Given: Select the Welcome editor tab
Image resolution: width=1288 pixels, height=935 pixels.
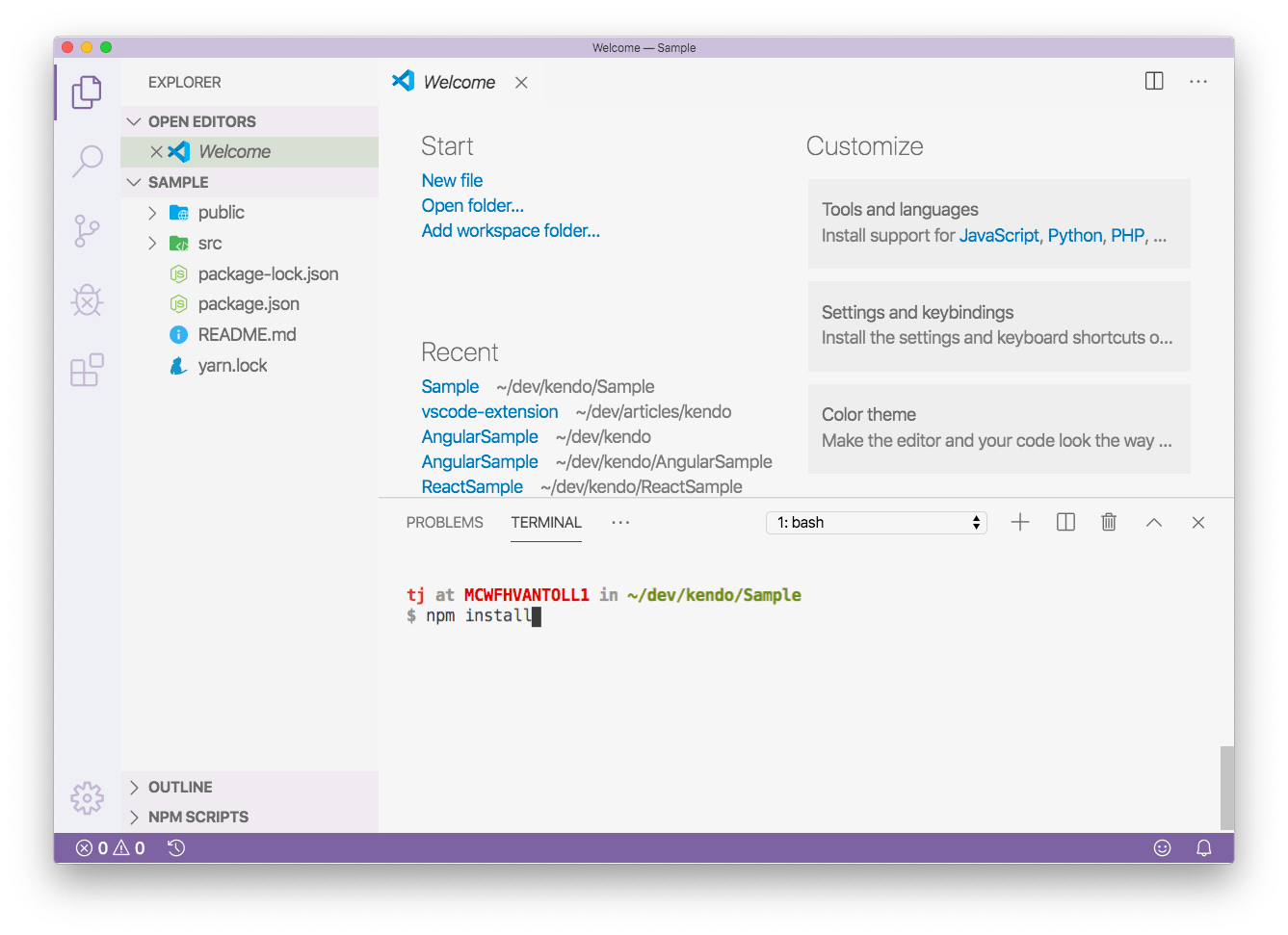Looking at the screenshot, I should click(460, 82).
